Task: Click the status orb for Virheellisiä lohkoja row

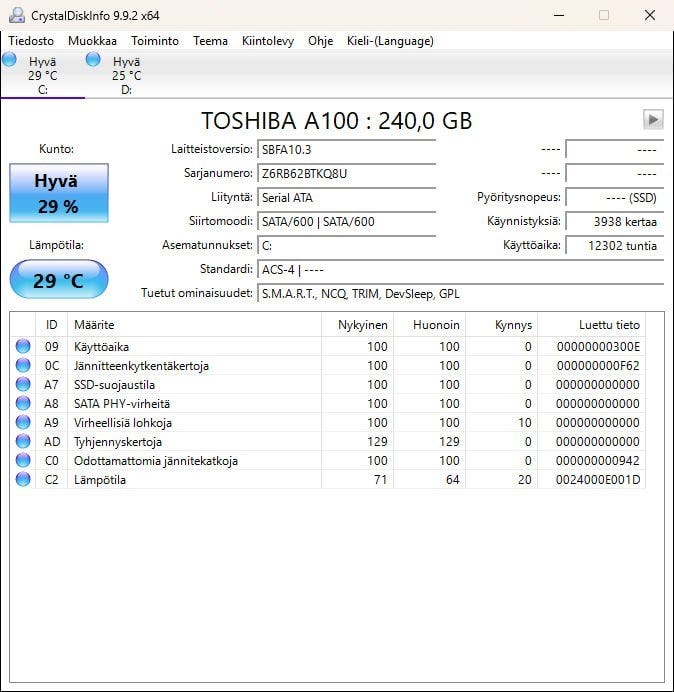Action: (23, 422)
